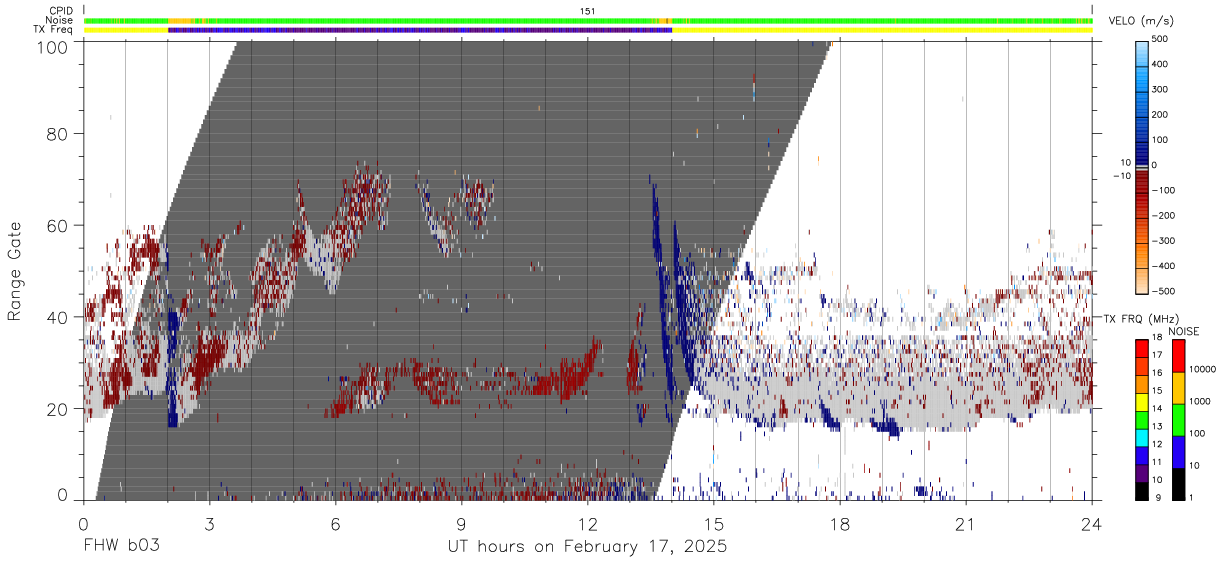
Task: Click the green Noise indicator strip
Action: click(588, 20)
